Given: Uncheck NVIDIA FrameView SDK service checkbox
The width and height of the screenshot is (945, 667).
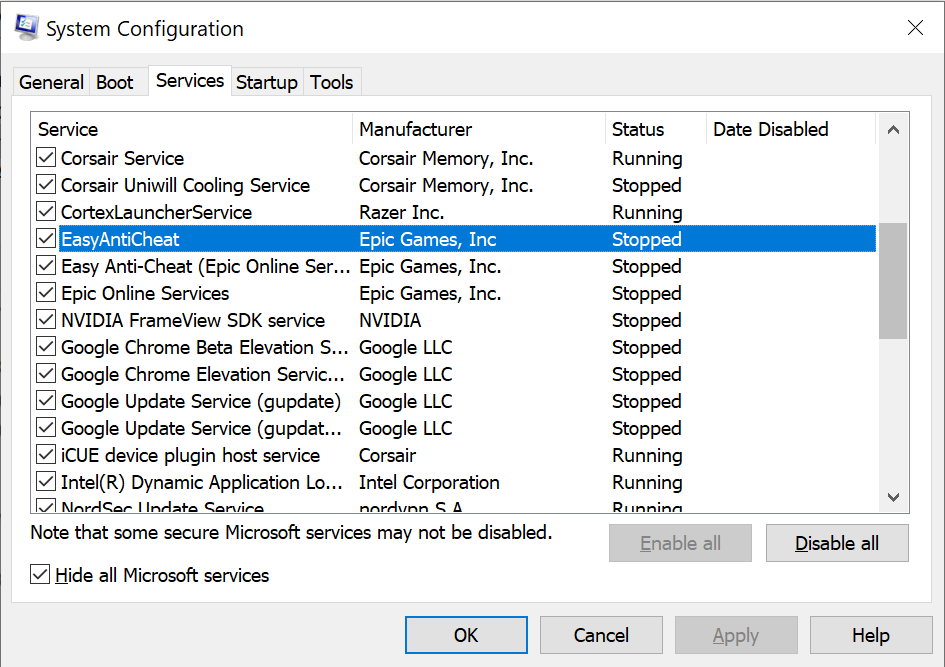Looking at the screenshot, I should click(x=46, y=320).
